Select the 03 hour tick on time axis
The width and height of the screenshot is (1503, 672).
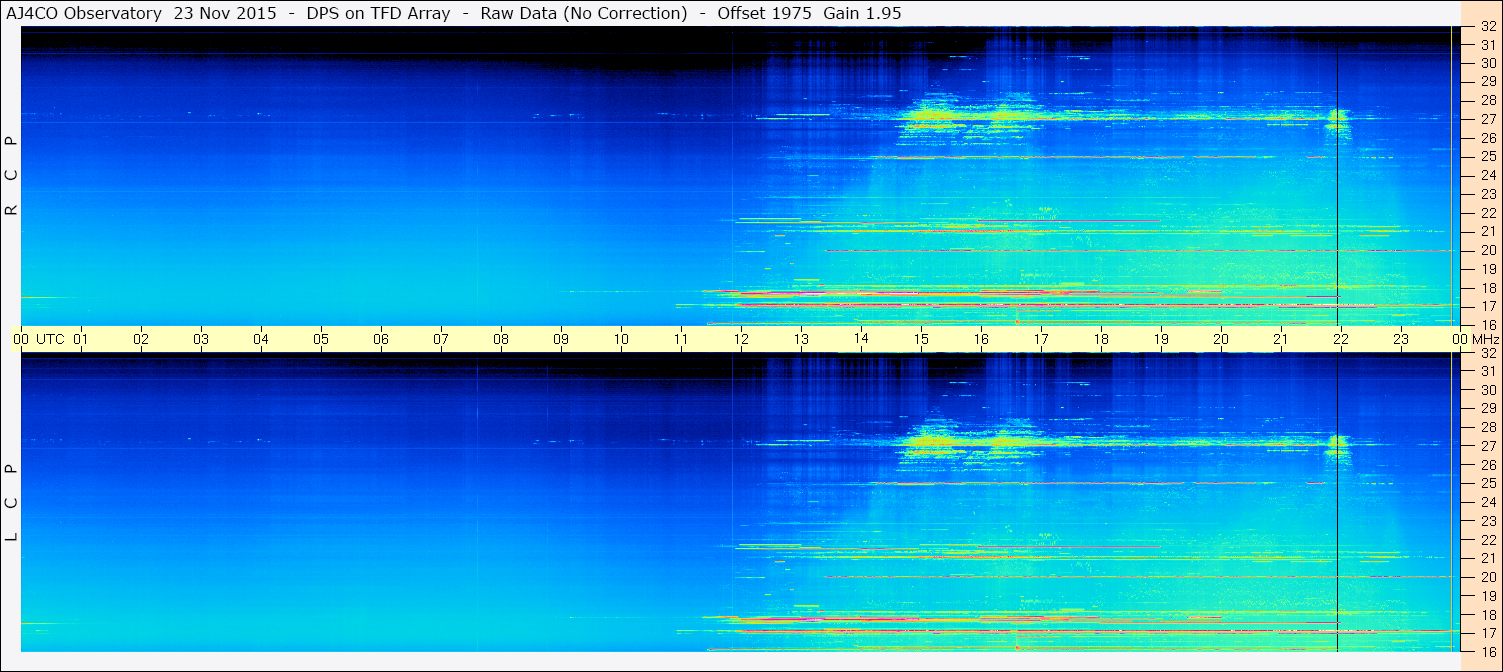pos(201,339)
